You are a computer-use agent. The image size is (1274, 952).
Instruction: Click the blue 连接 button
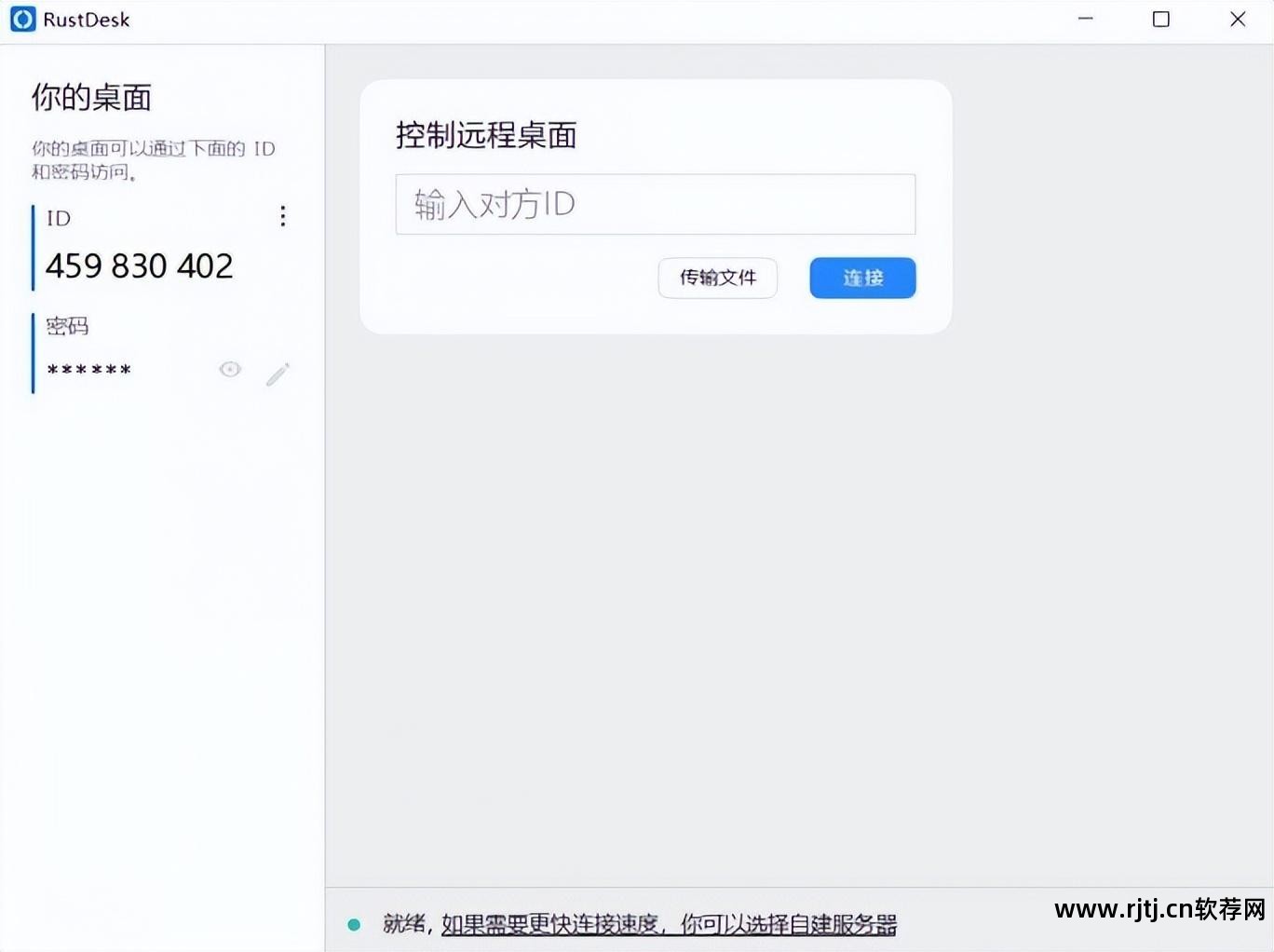coord(862,278)
